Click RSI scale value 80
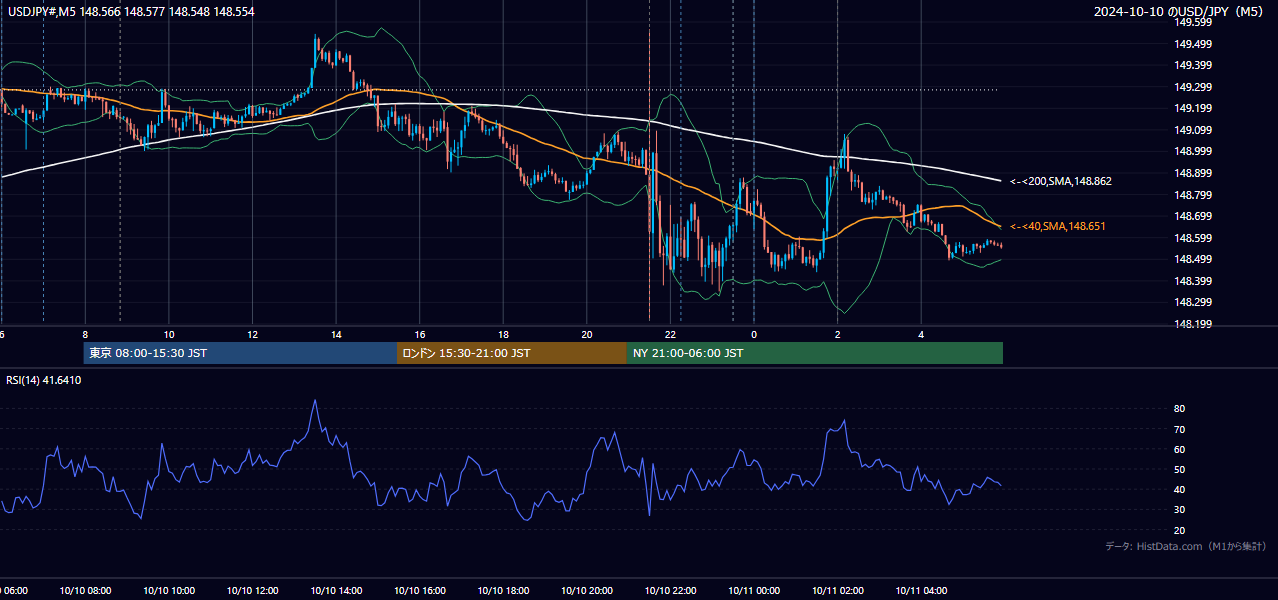Viewport: 1278px width, 600px height. point(1180,409)
